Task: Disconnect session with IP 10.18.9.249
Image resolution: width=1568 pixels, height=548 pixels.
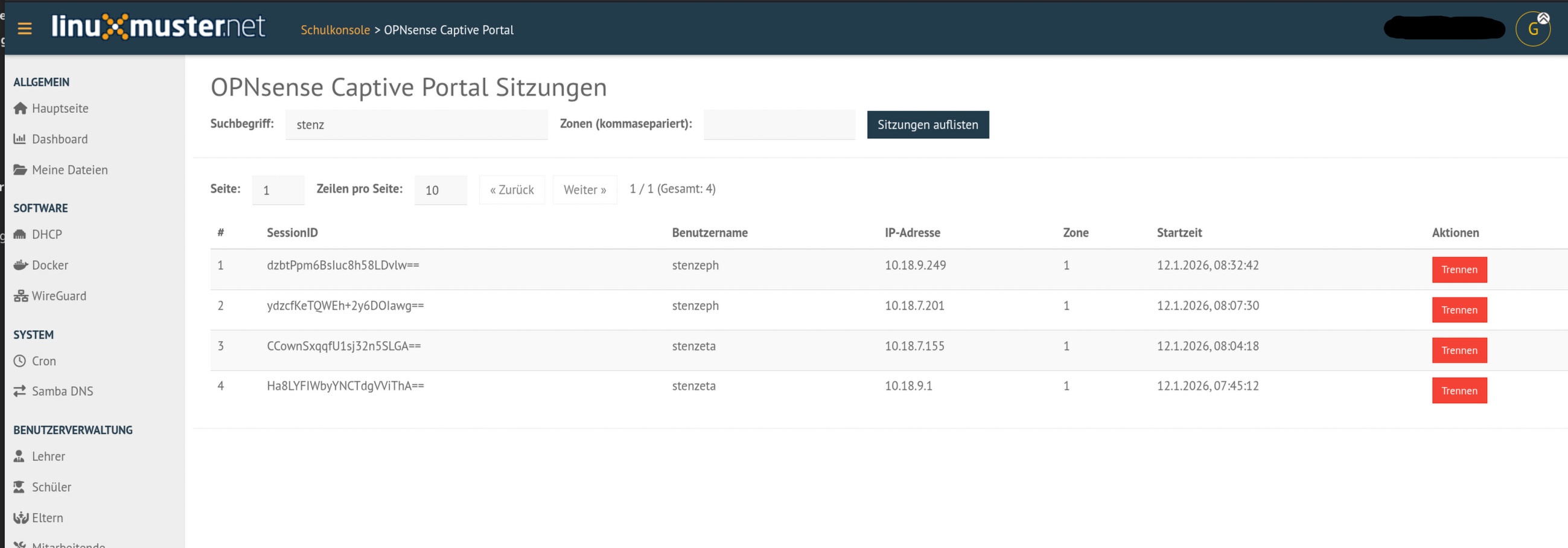Action: pyautogui.click(x=1458, y=270)
